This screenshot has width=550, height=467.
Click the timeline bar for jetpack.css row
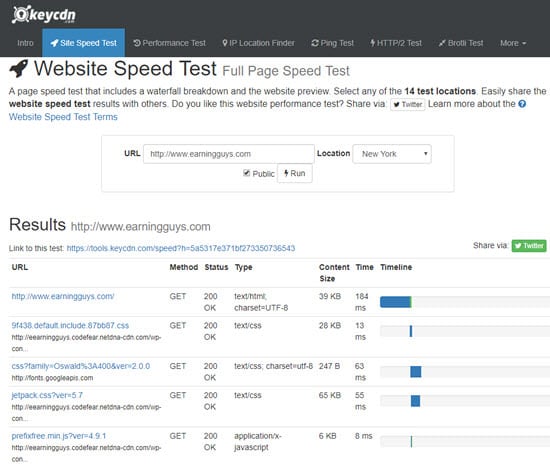[416, 401]
